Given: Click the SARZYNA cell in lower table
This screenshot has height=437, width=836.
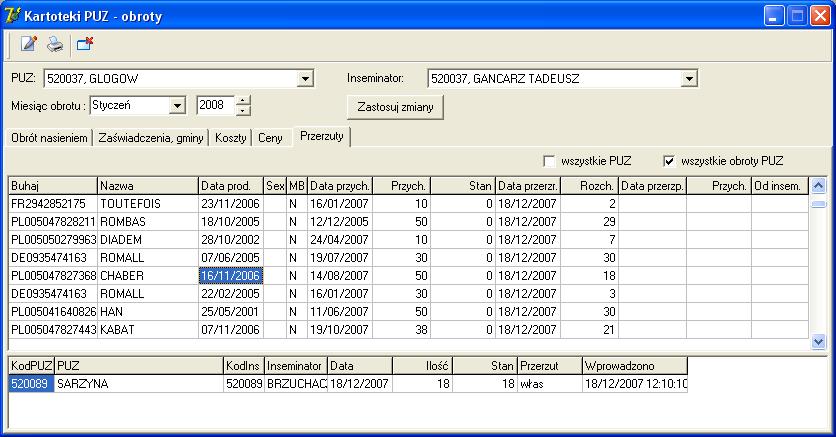Looking at the screenshot, I should (139, 384).
